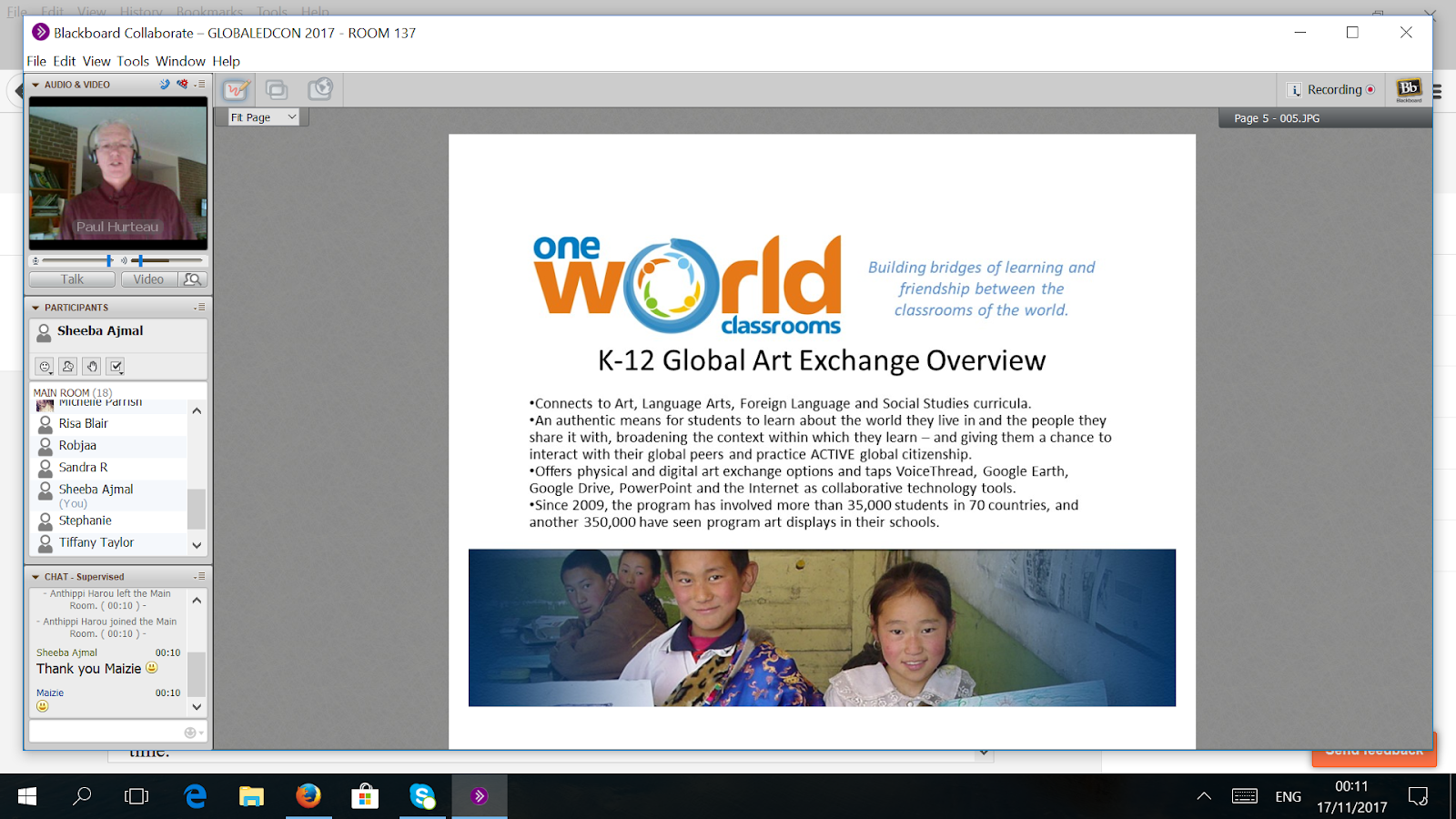
Task: Click the microphone icon beside the level slider
Action: [35, 261]
